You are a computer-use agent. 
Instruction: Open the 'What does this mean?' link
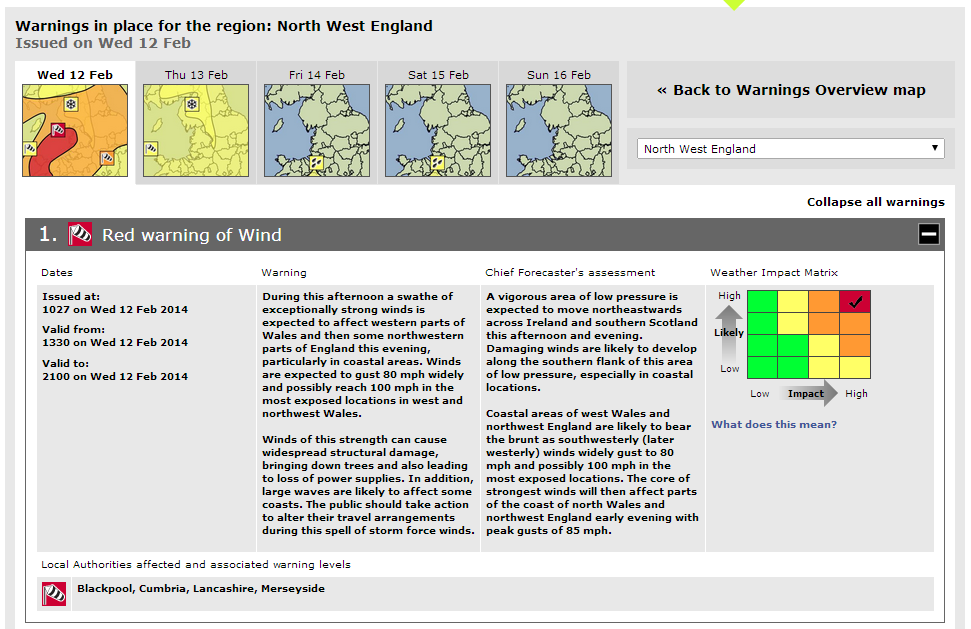coord(773,425)
